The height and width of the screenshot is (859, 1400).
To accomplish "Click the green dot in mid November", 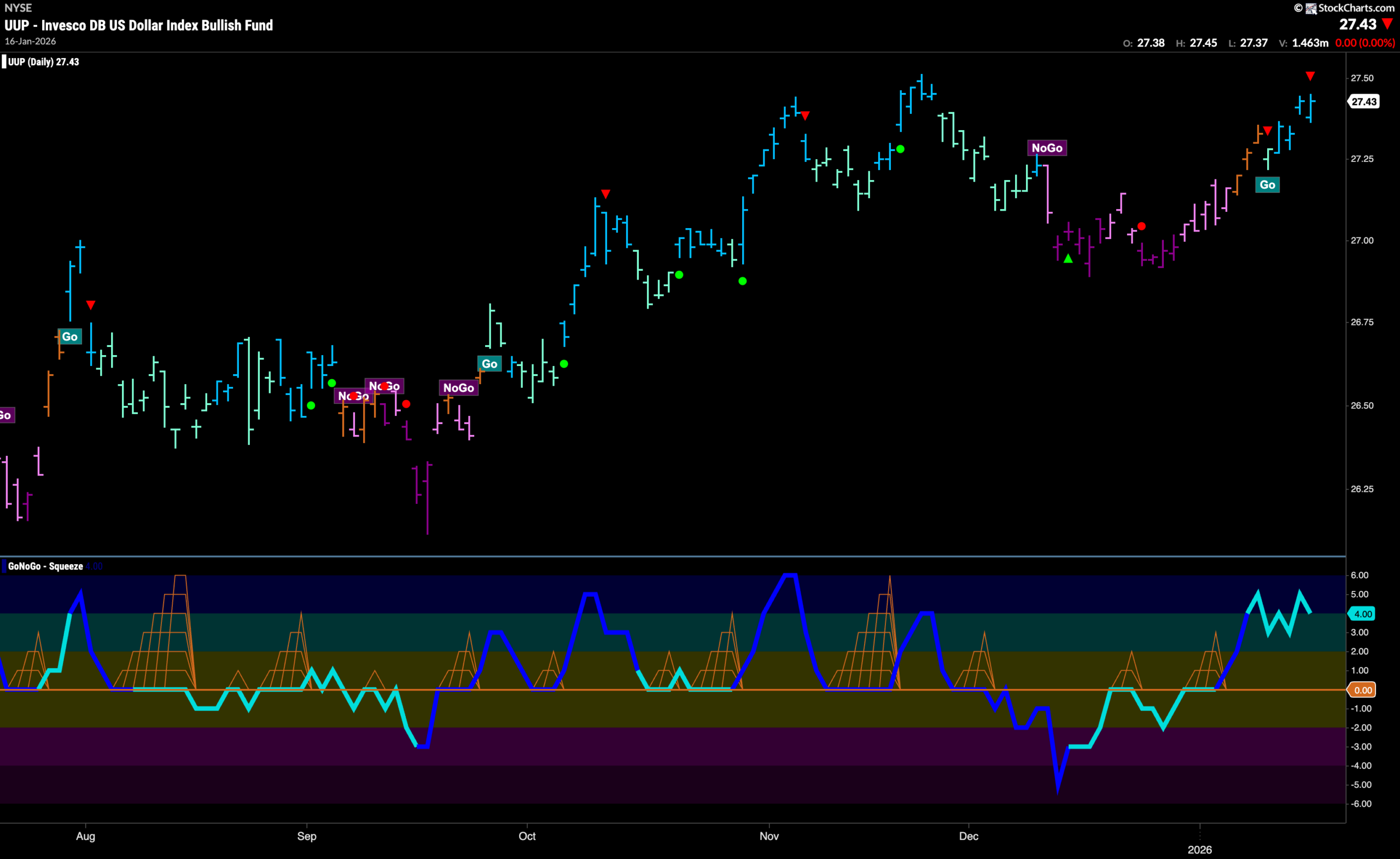I will coord(900,149).
